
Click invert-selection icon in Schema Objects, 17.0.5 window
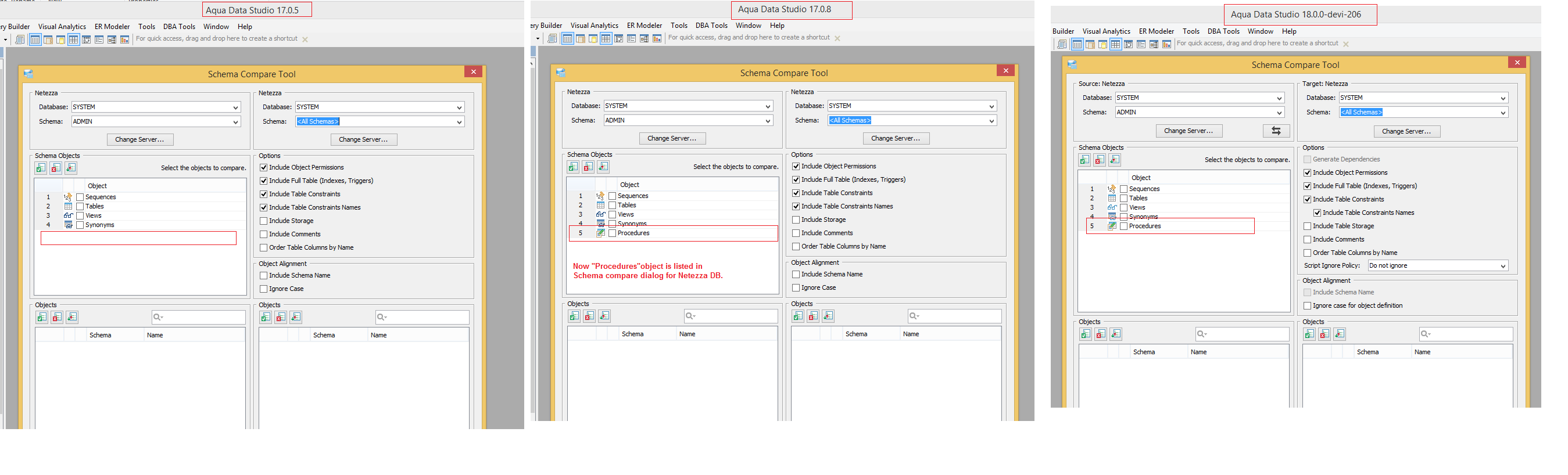71,168
